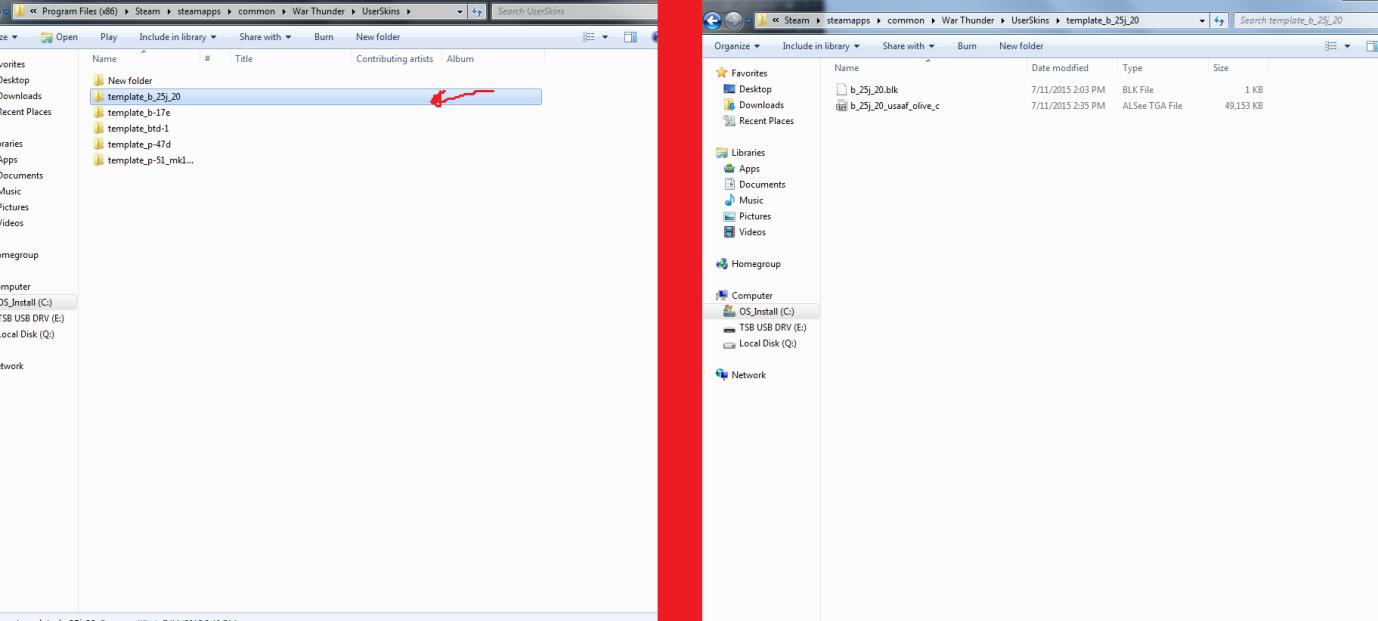Image resolution: width=1378 pixels, height=621 pixels.
Task: Click the Pictures library icon in right window
Action: tap(729, 217)
